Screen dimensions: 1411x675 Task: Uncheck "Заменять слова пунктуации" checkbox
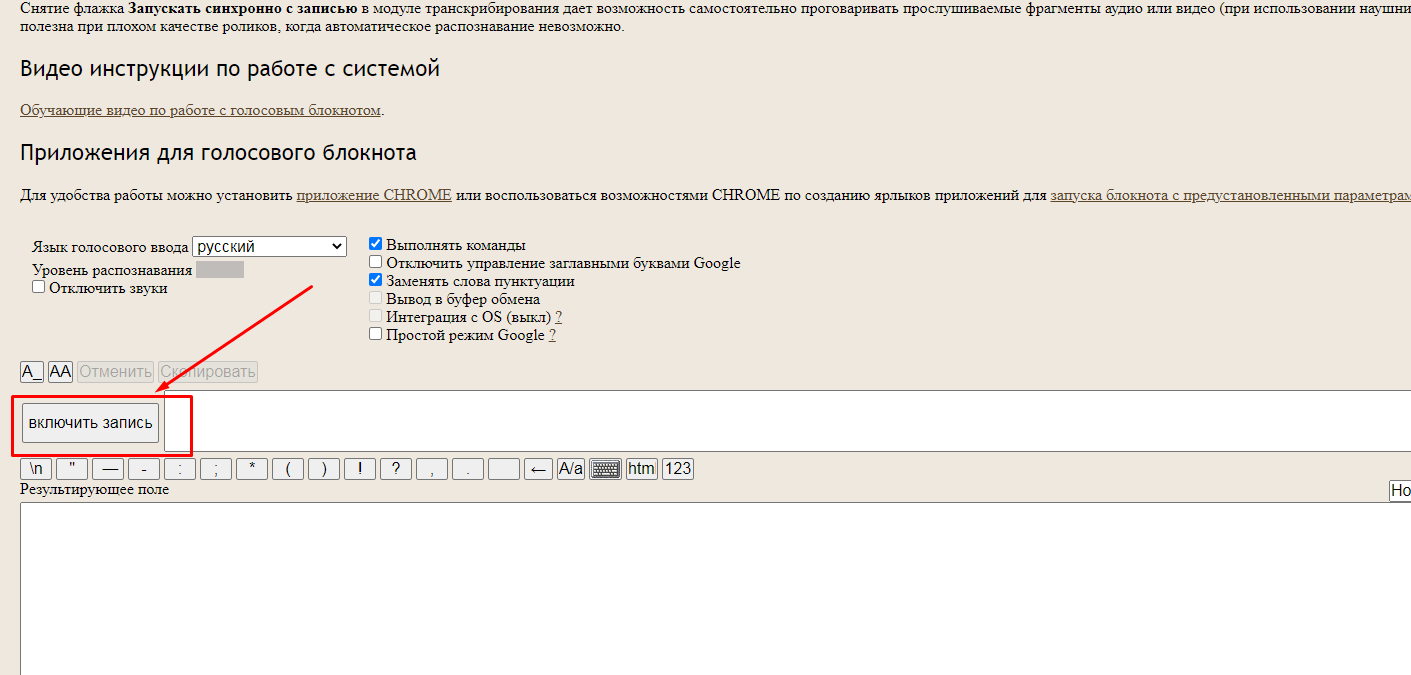coord(376,280)
